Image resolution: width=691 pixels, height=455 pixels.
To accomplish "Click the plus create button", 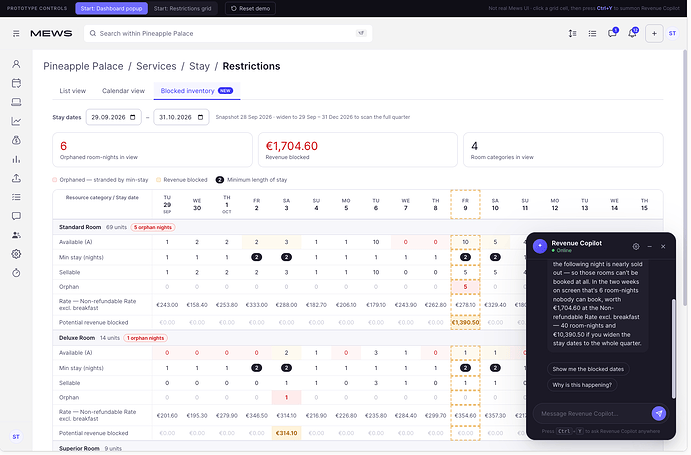I will (654, 34).
